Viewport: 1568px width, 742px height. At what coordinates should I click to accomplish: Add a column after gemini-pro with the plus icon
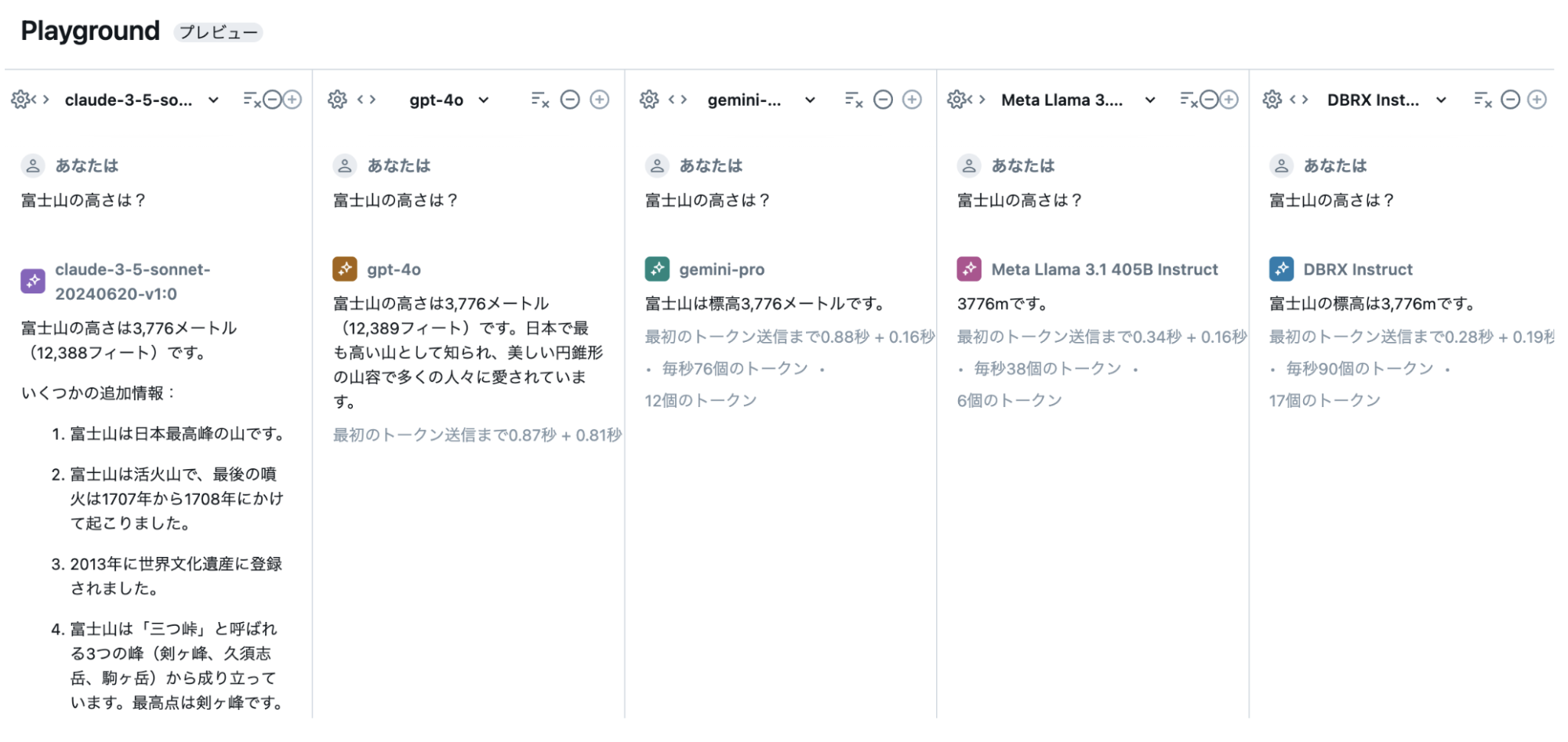[x=912, y=100]
